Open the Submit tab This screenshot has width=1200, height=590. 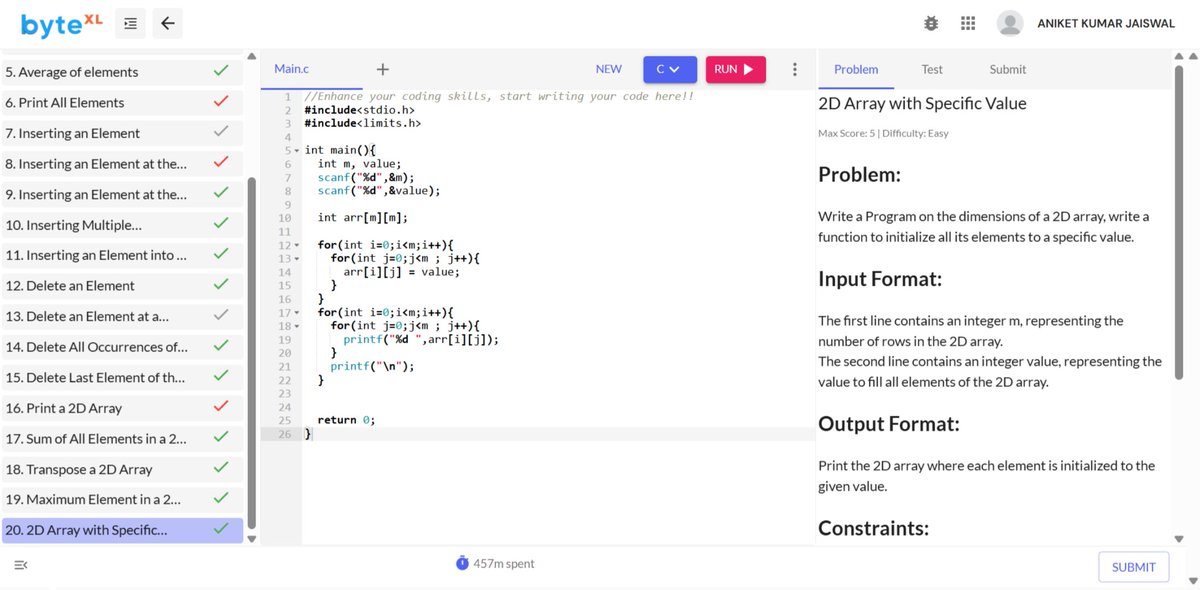1008,69
